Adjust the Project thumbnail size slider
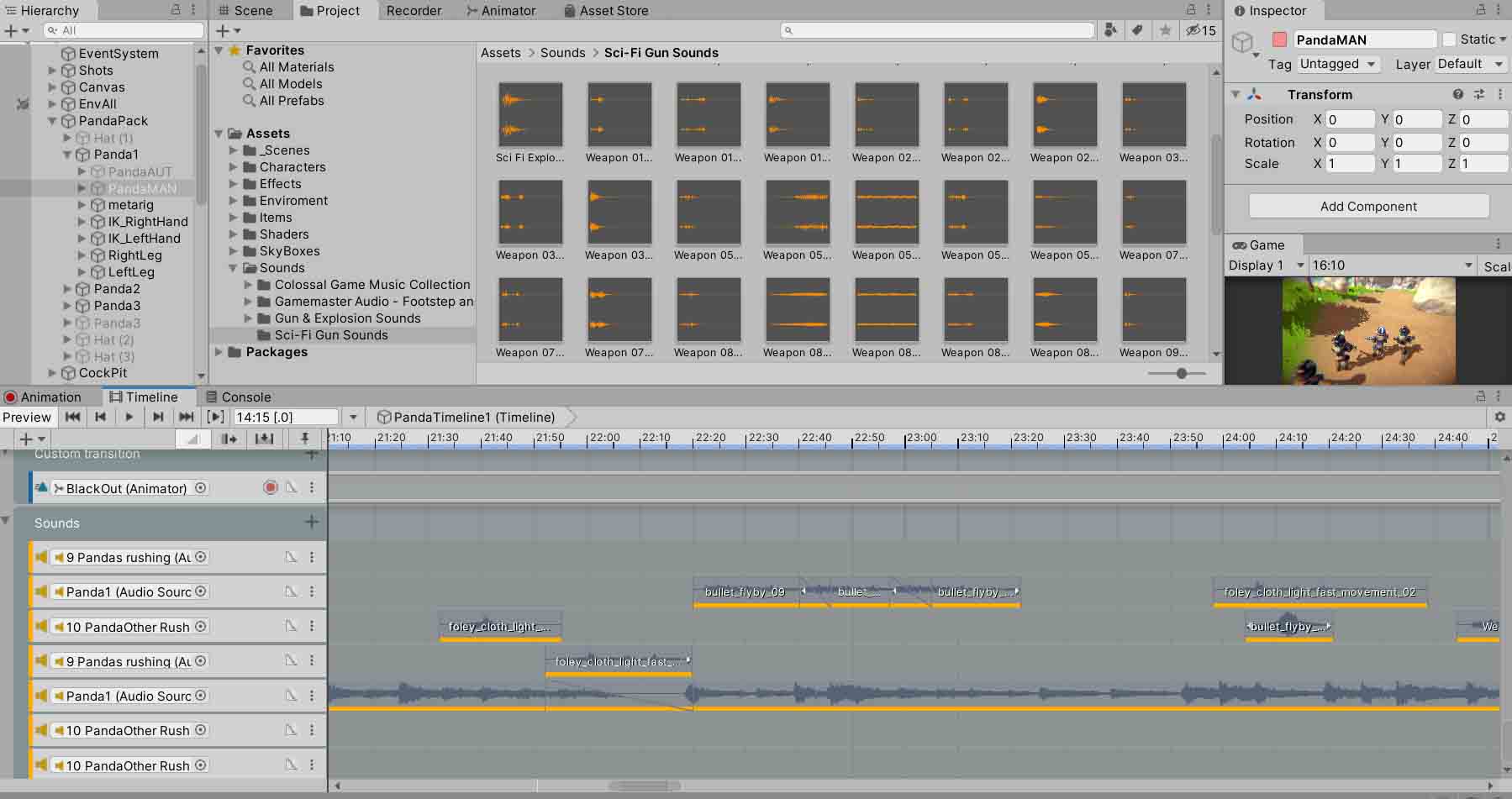1512x799 pixels. [1181, 373]
